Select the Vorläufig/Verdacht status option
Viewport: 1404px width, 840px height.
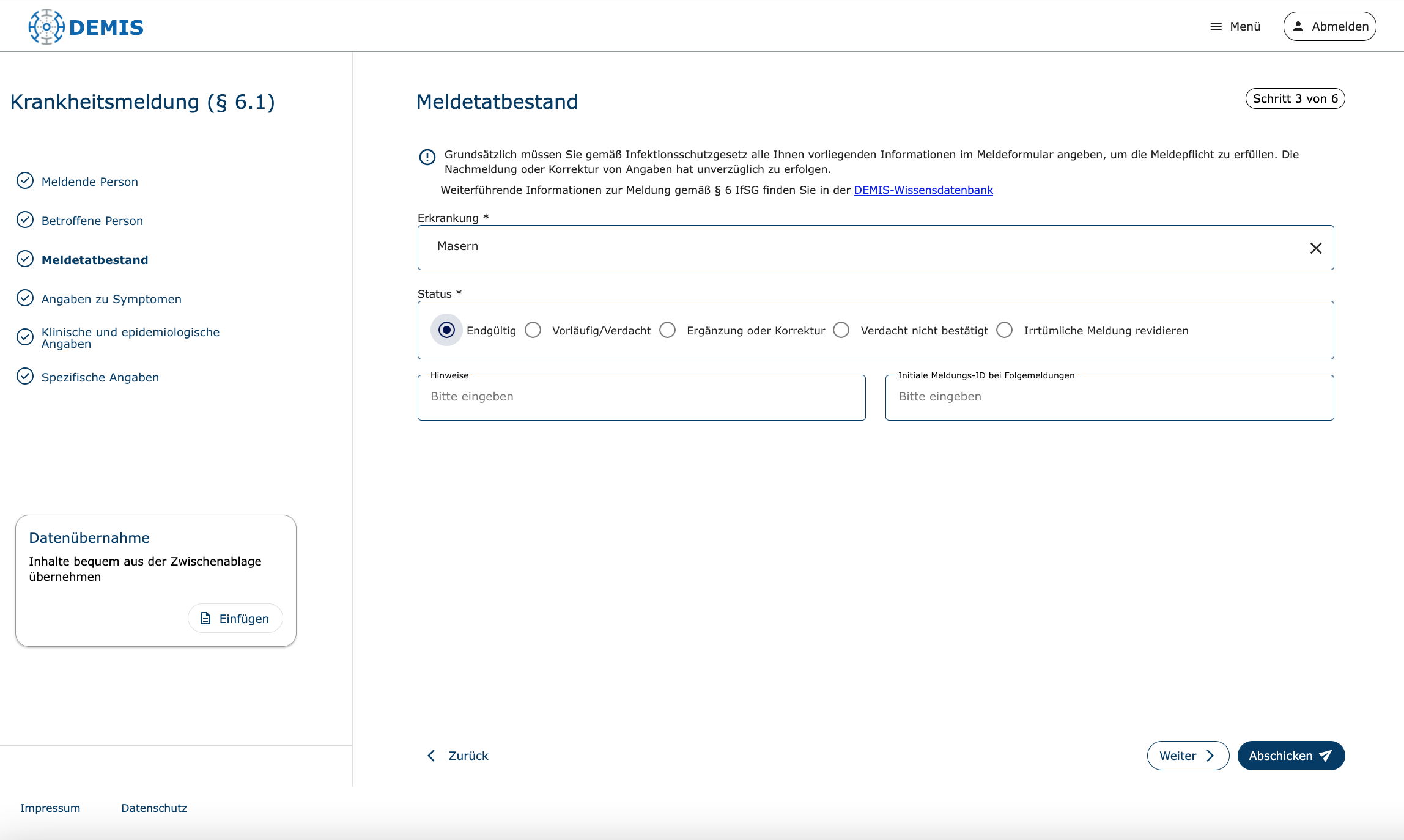(x=533, y=330)
